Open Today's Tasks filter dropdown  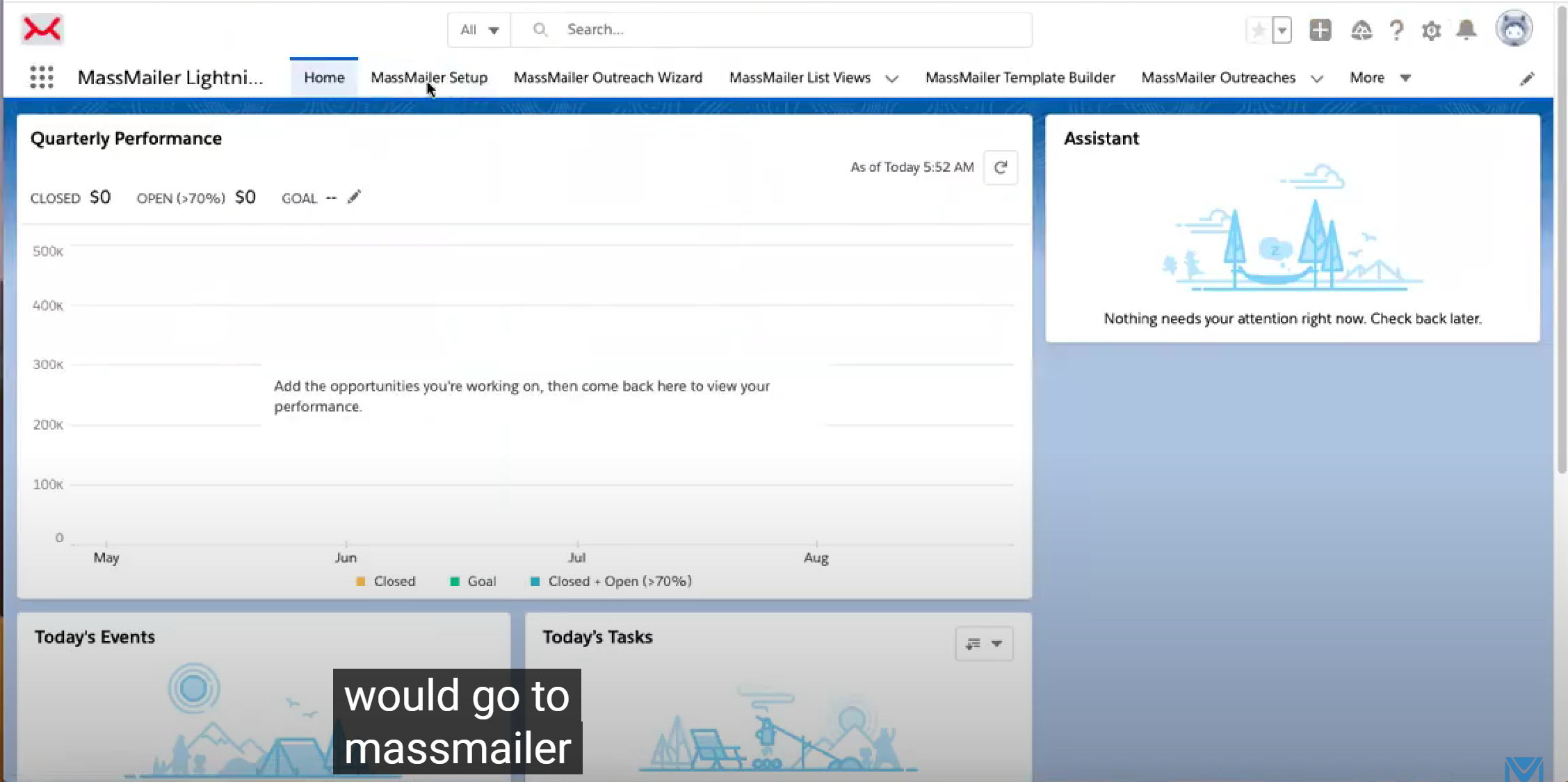(x=984, y=644)
